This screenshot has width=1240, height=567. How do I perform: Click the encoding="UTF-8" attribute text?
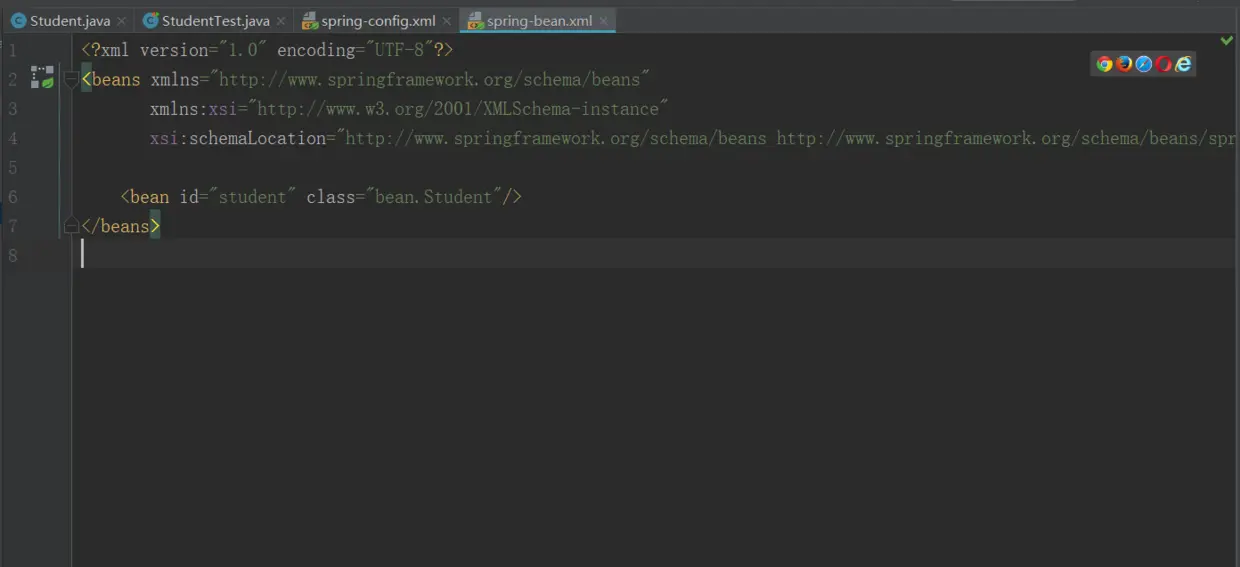[355, 50]
